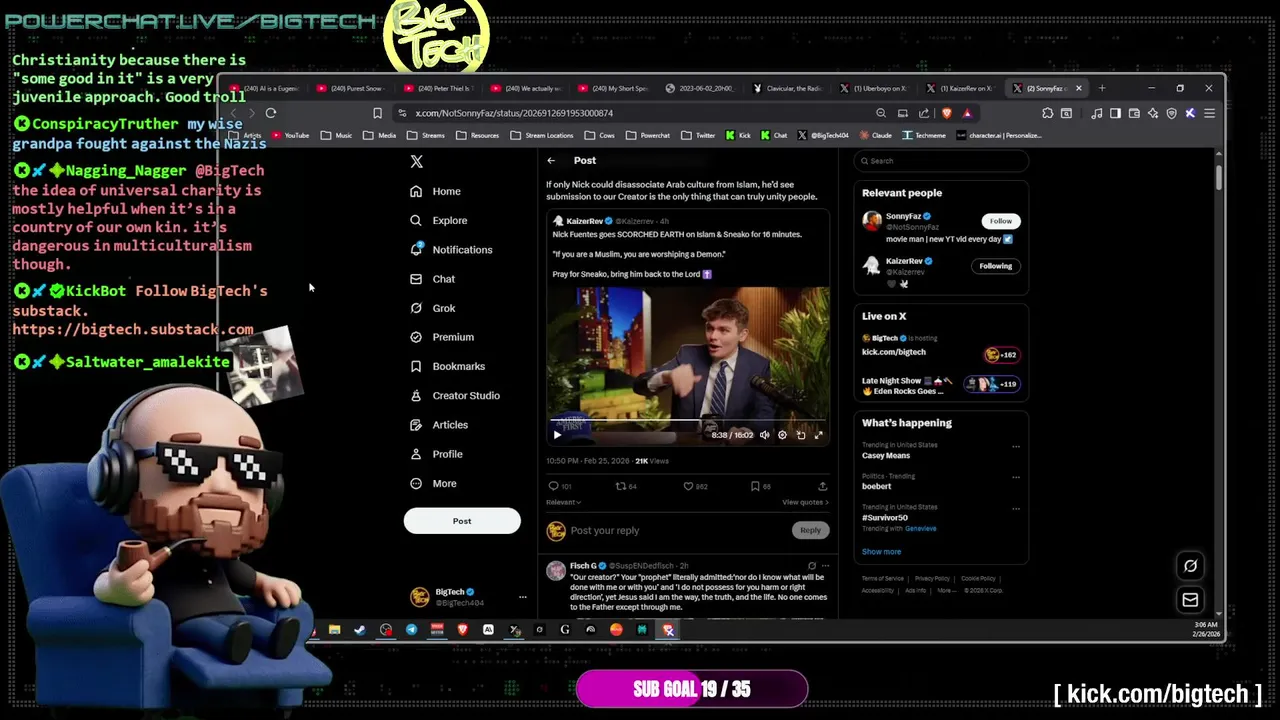
Task: Open Steam in the taskbar
Action: [x=360, y=630]
